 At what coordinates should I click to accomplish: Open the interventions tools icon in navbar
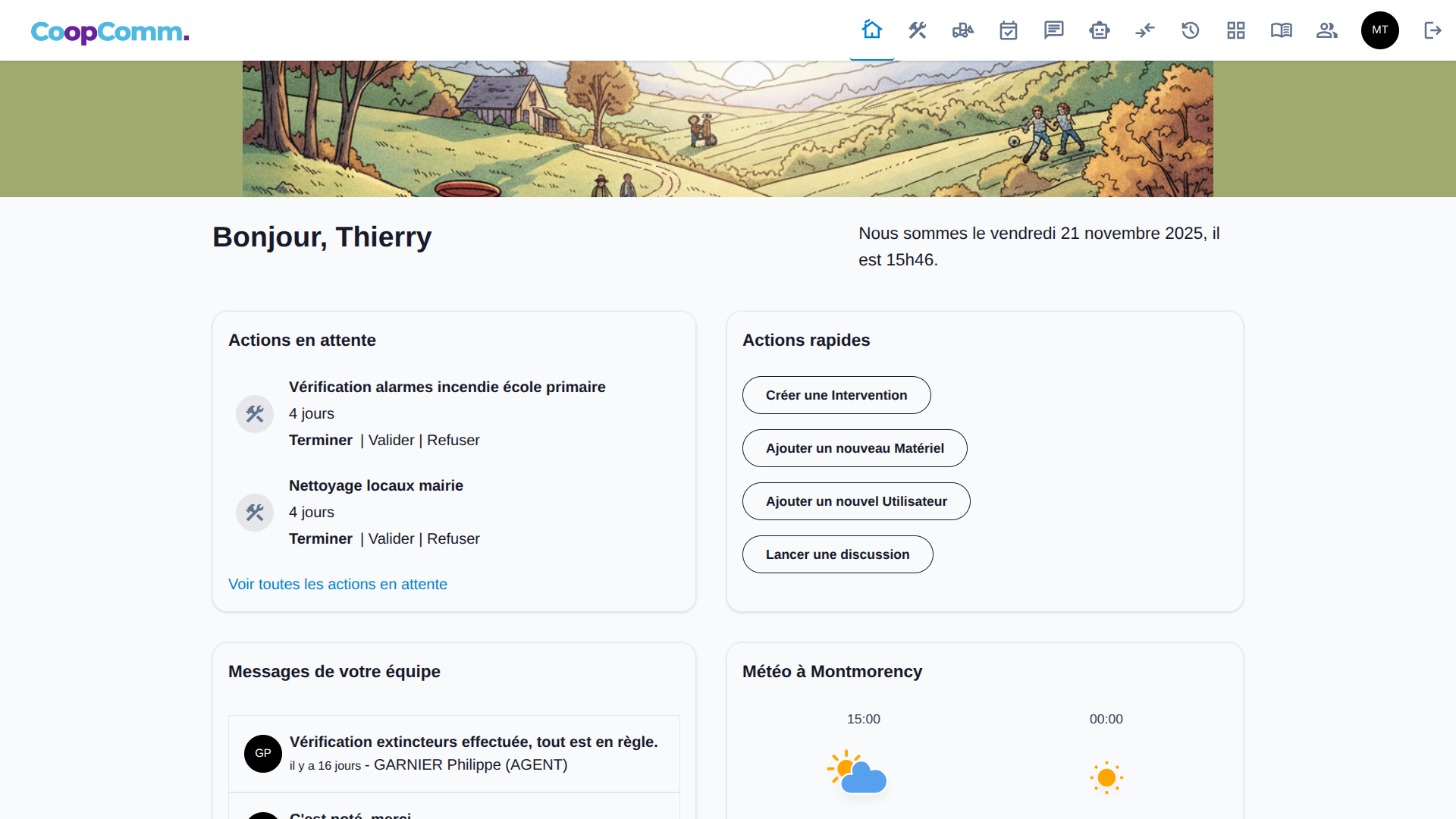(x=918, y=30)
